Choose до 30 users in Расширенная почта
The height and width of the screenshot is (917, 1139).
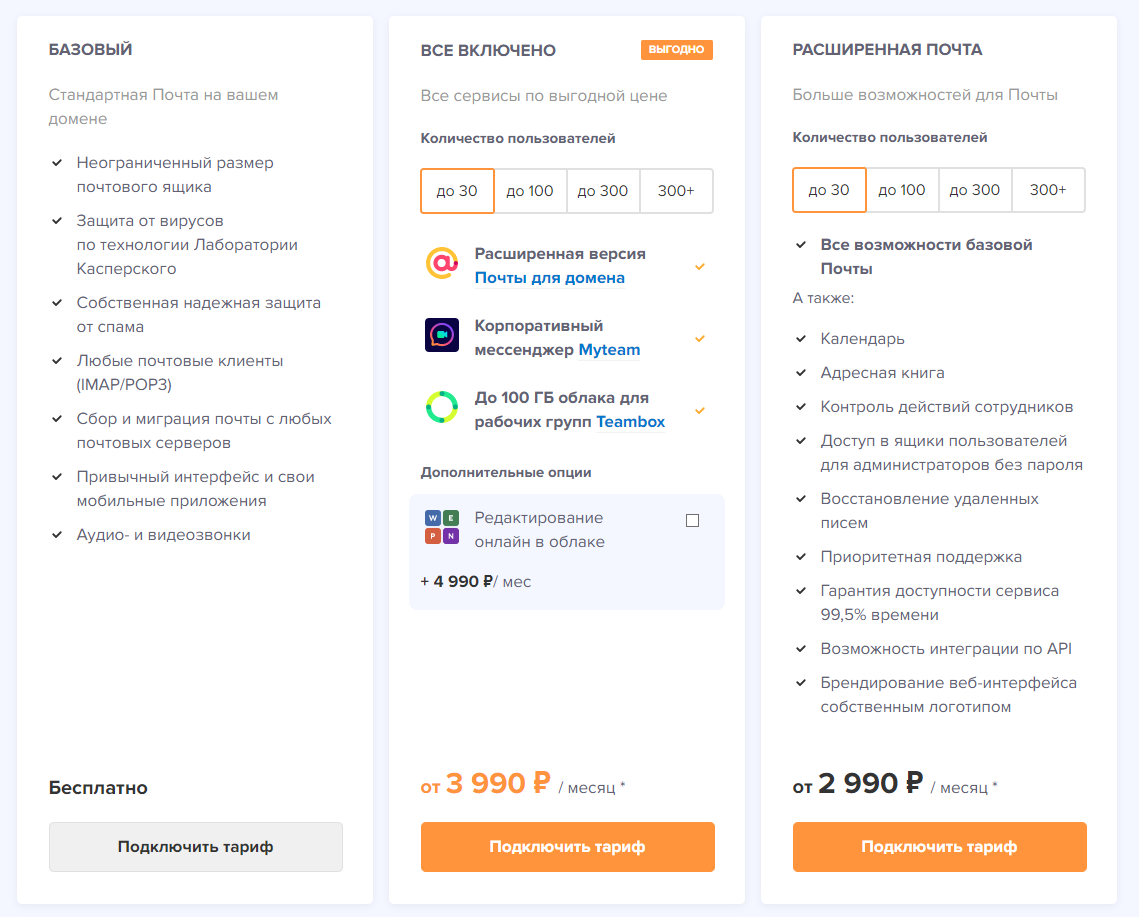pos(829,190)
